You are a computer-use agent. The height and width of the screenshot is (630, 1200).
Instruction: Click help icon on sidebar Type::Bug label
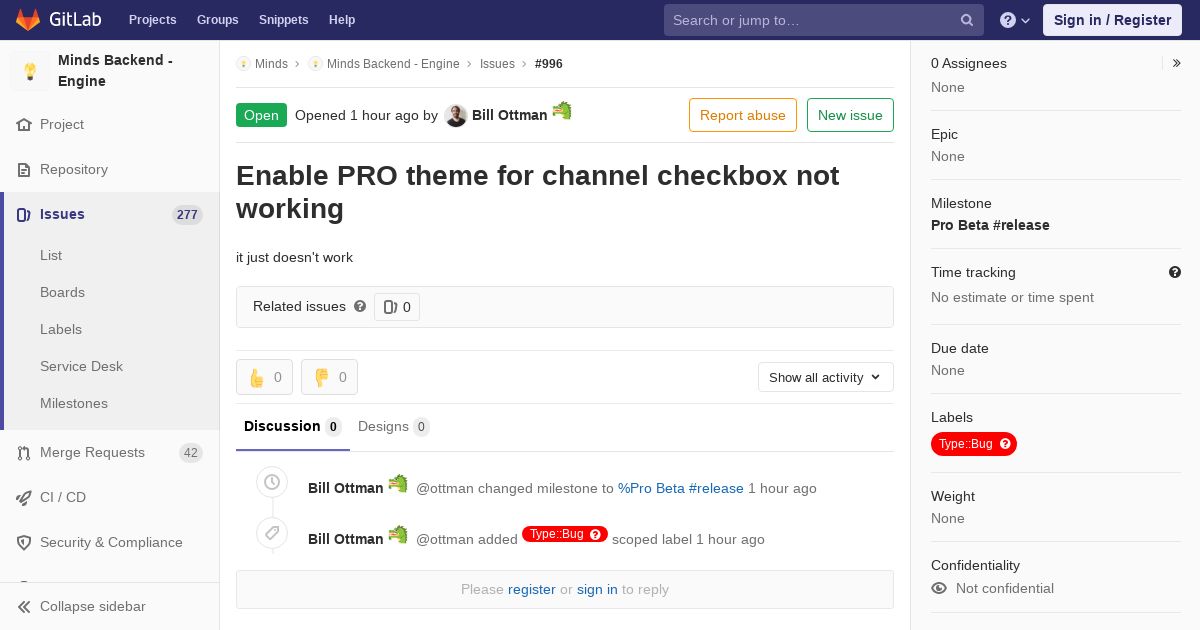[1005, 444]
